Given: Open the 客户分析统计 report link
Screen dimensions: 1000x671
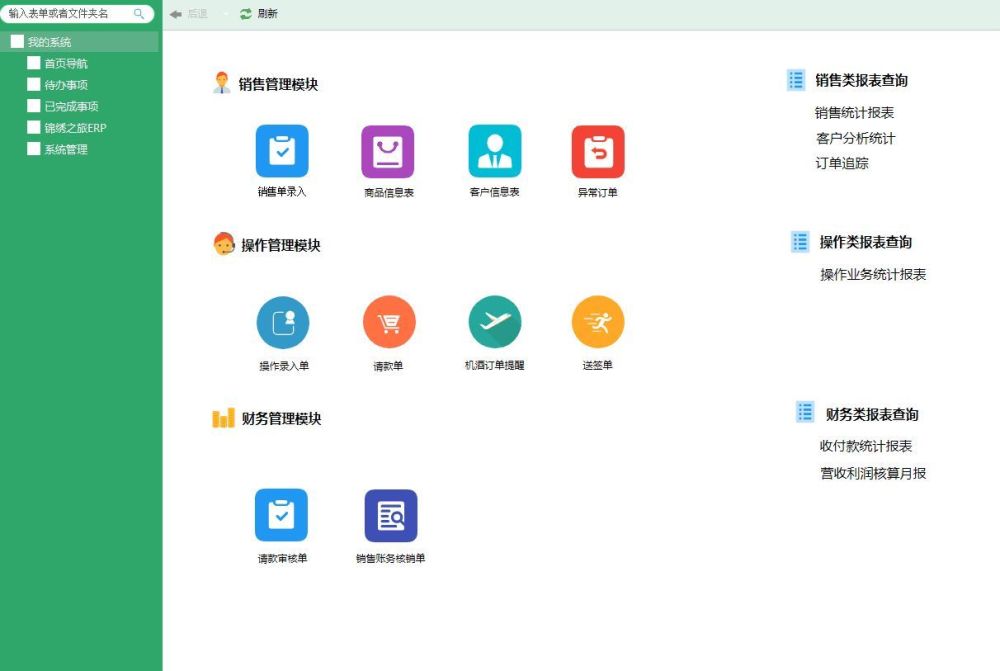Looking at the screenshot, I should 856,138.
